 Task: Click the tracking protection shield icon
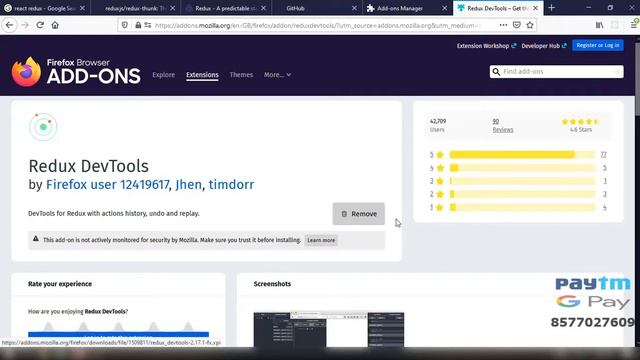[125, 25]
